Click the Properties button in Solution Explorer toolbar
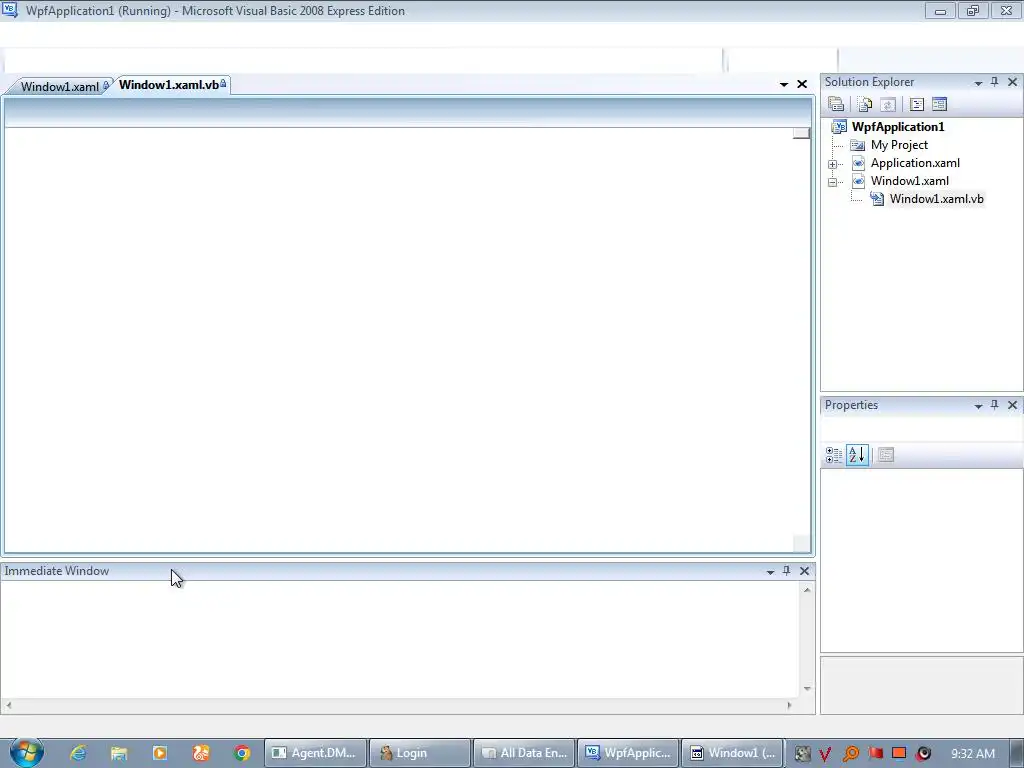The image size is (1024, 768). [836, 104]
